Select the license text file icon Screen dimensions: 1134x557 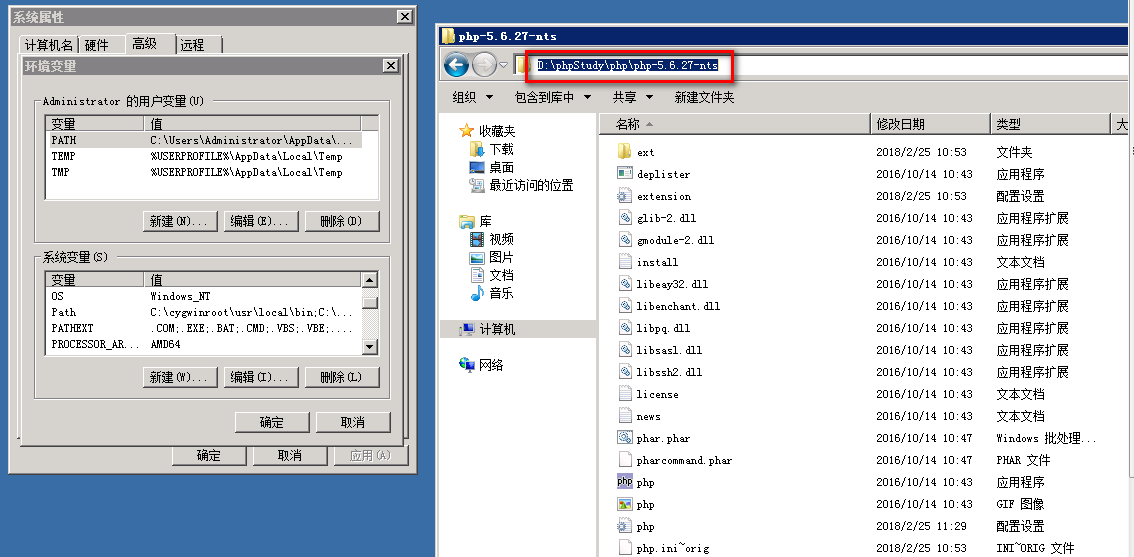625,394
